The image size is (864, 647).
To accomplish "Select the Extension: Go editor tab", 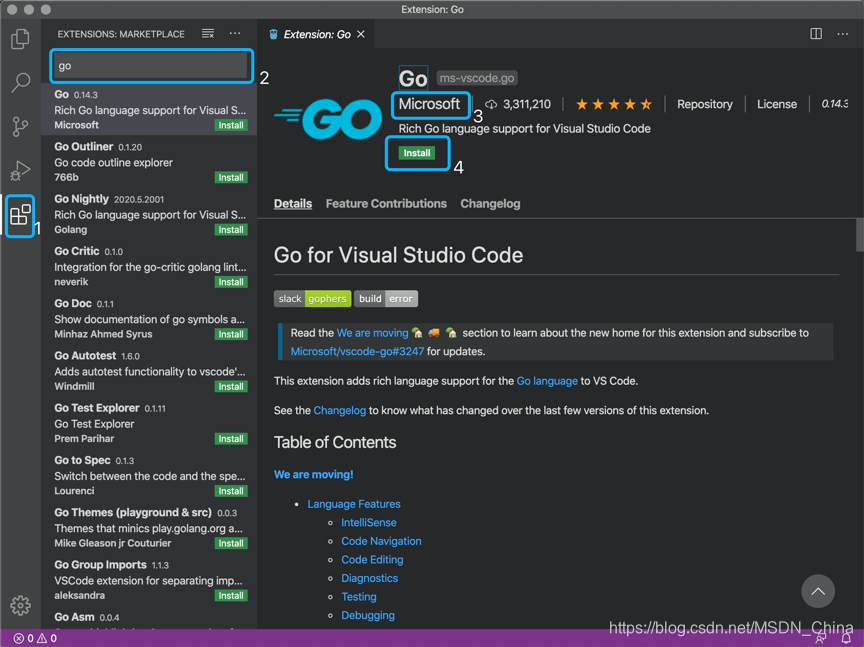I will click(x=317, y=34).
